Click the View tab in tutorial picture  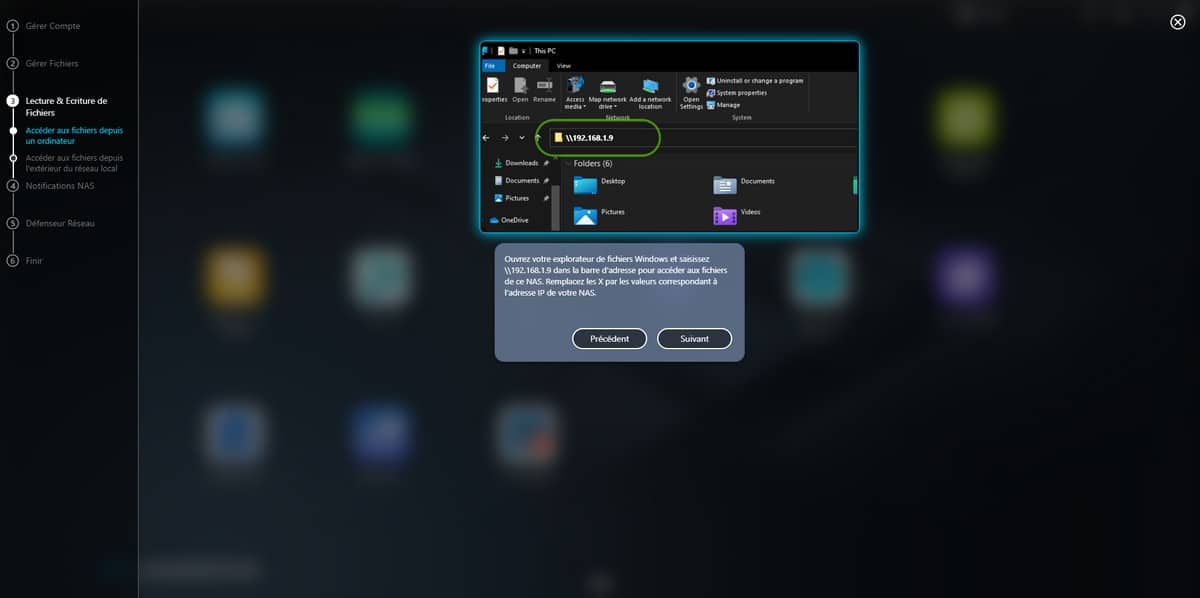(564, 66)
